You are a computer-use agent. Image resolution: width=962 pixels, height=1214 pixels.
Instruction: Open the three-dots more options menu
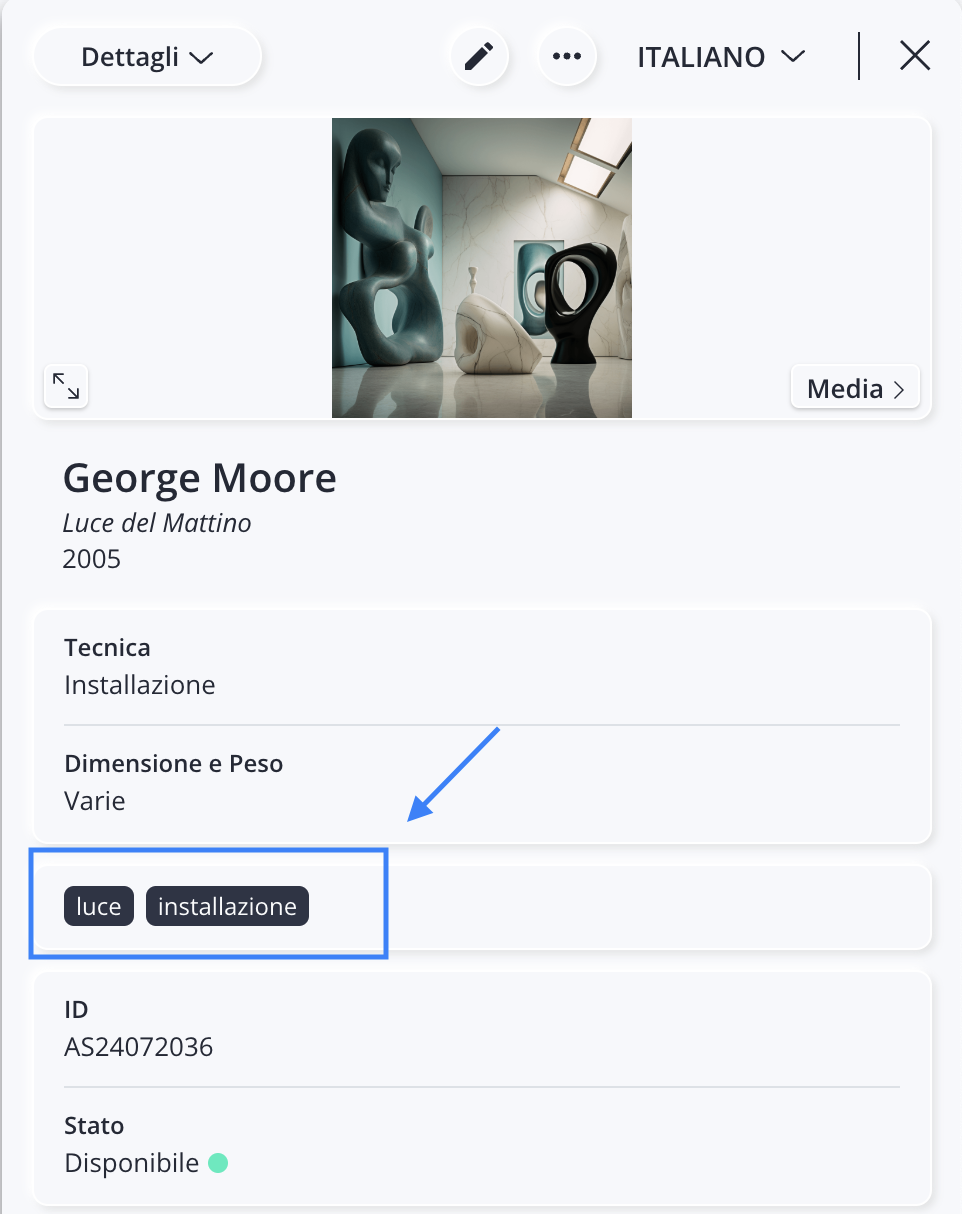click(x=567, y=57)
